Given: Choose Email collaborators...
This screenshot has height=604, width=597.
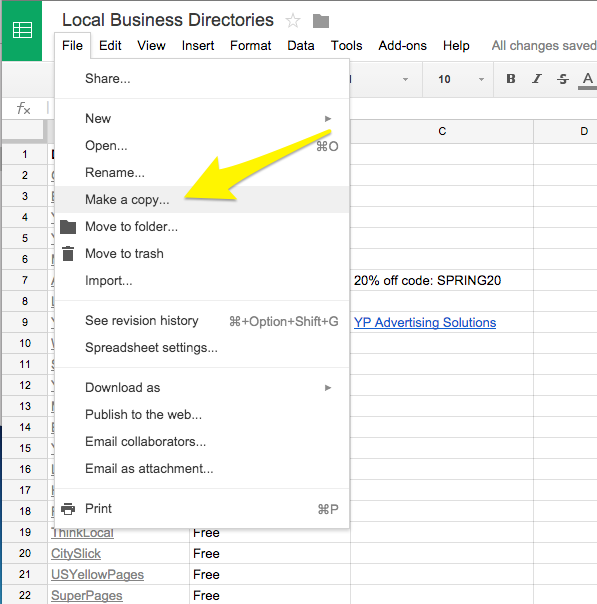Looking at the screenshot, I should pyautogui.click(x=202, y=441).
